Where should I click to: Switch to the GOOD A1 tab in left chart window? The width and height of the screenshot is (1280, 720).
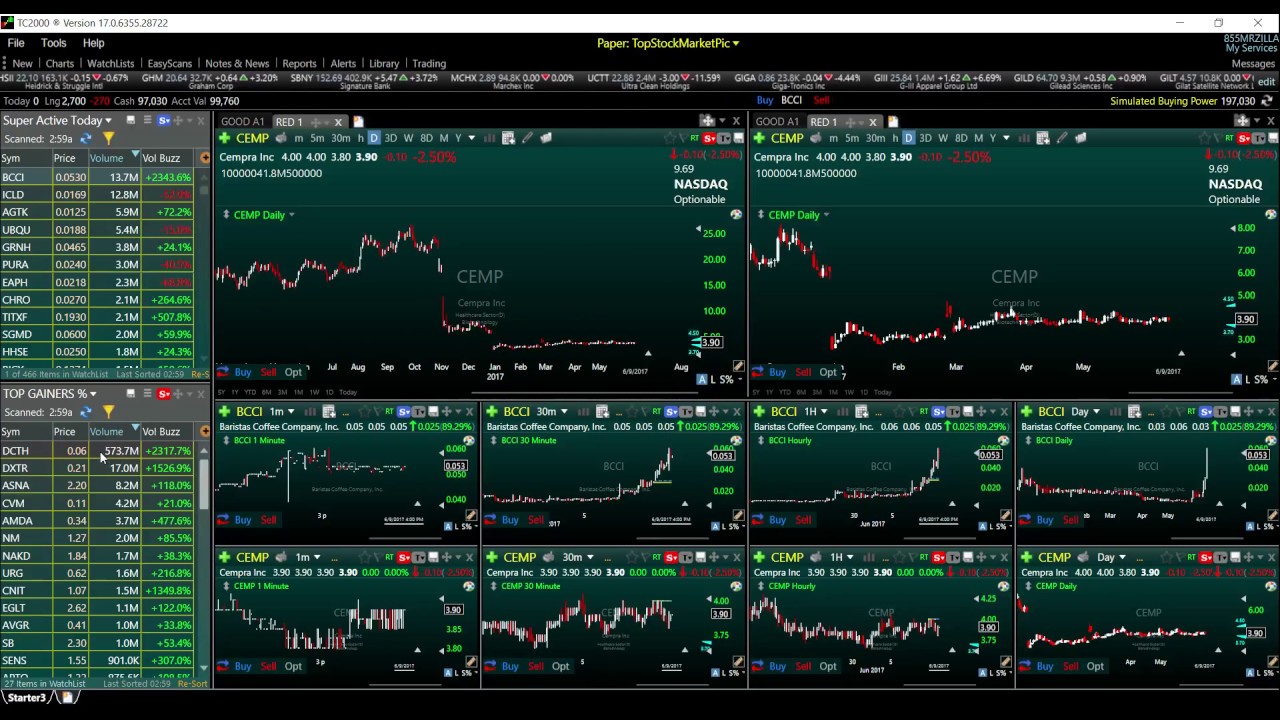point(242,122)
